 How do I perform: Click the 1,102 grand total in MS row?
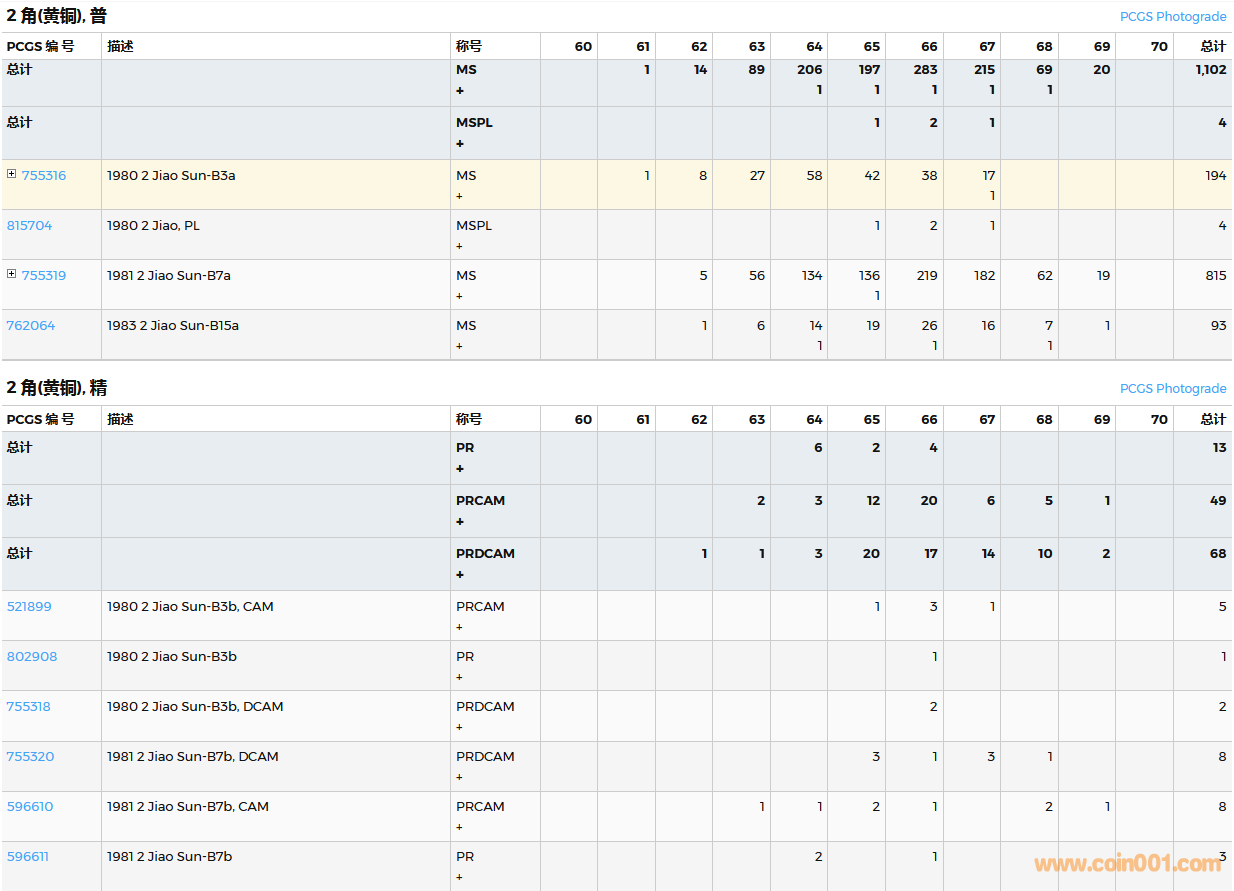click(x=1210, y=70)
